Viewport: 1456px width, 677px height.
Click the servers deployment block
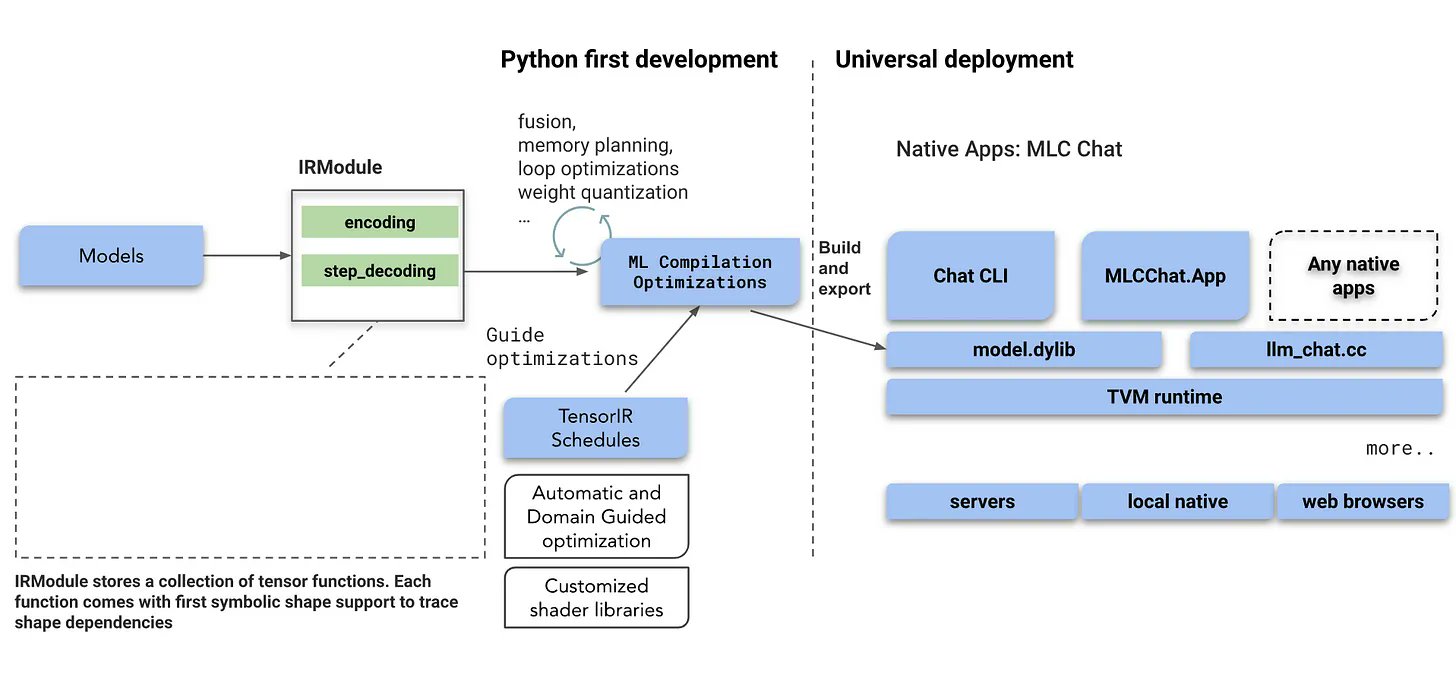(x=981, y=501)
